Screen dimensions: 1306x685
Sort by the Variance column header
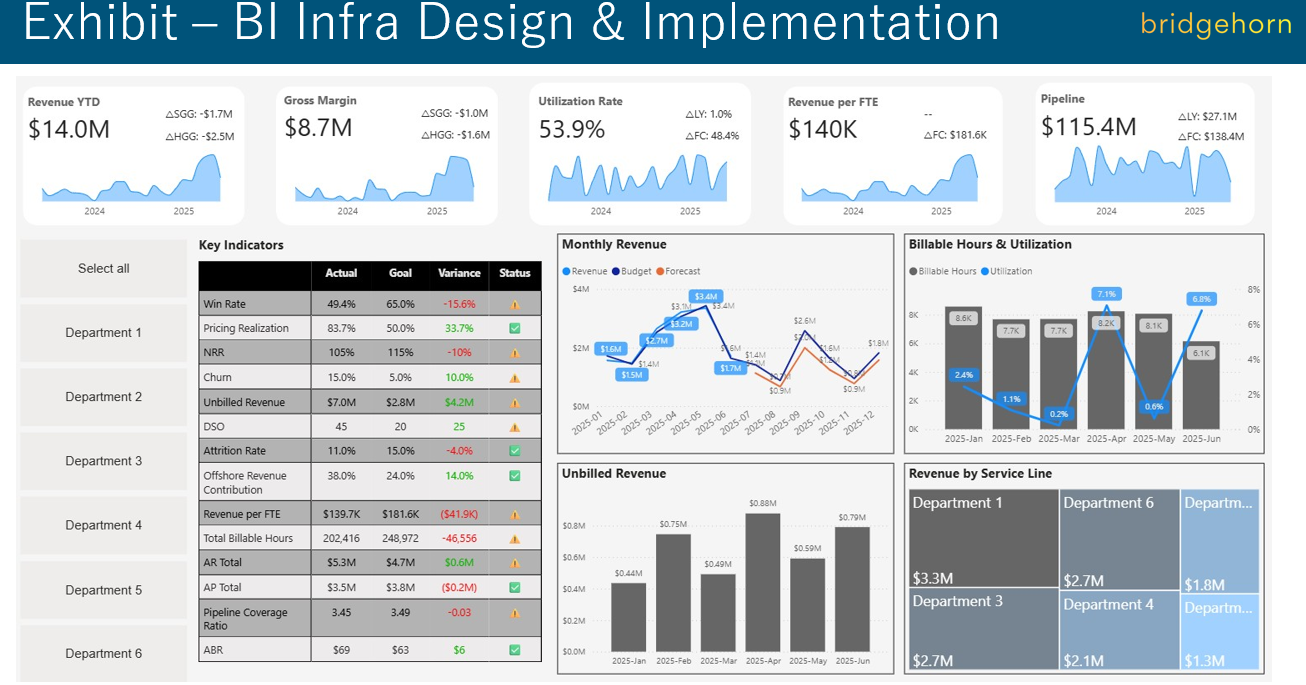pyautogui.click(x=459, y=273)
